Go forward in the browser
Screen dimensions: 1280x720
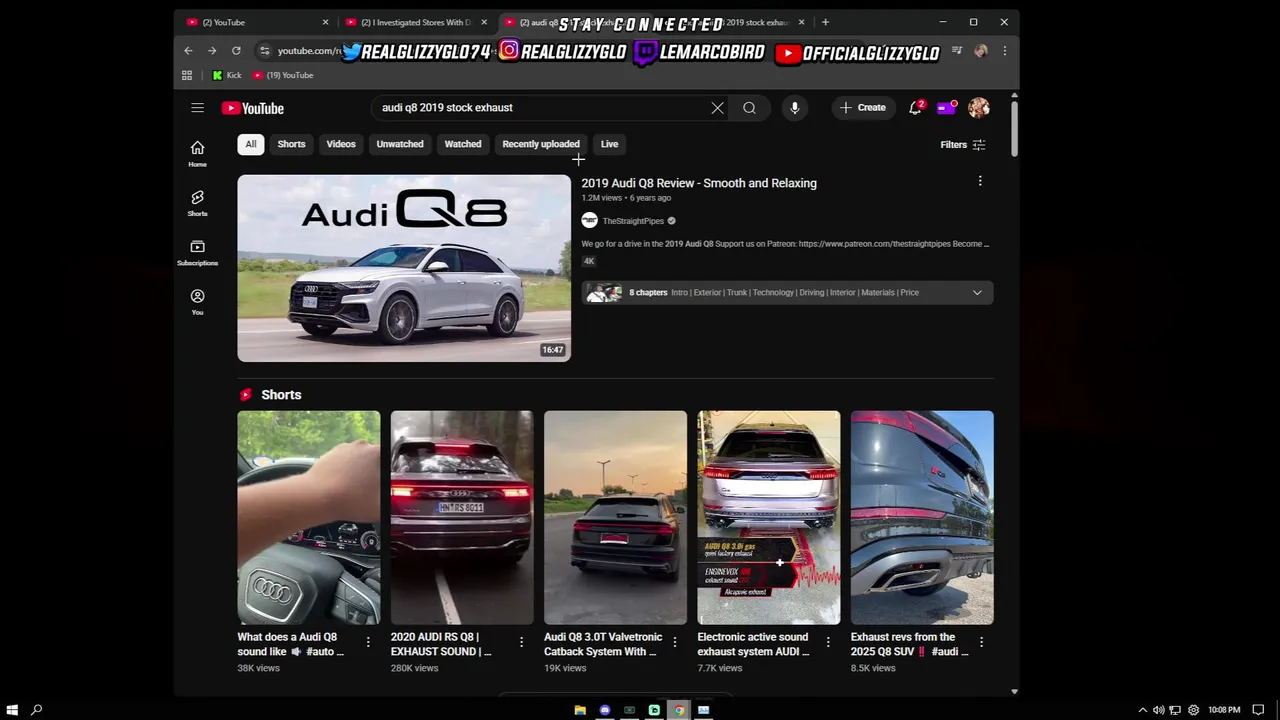(x=212, y=51)
